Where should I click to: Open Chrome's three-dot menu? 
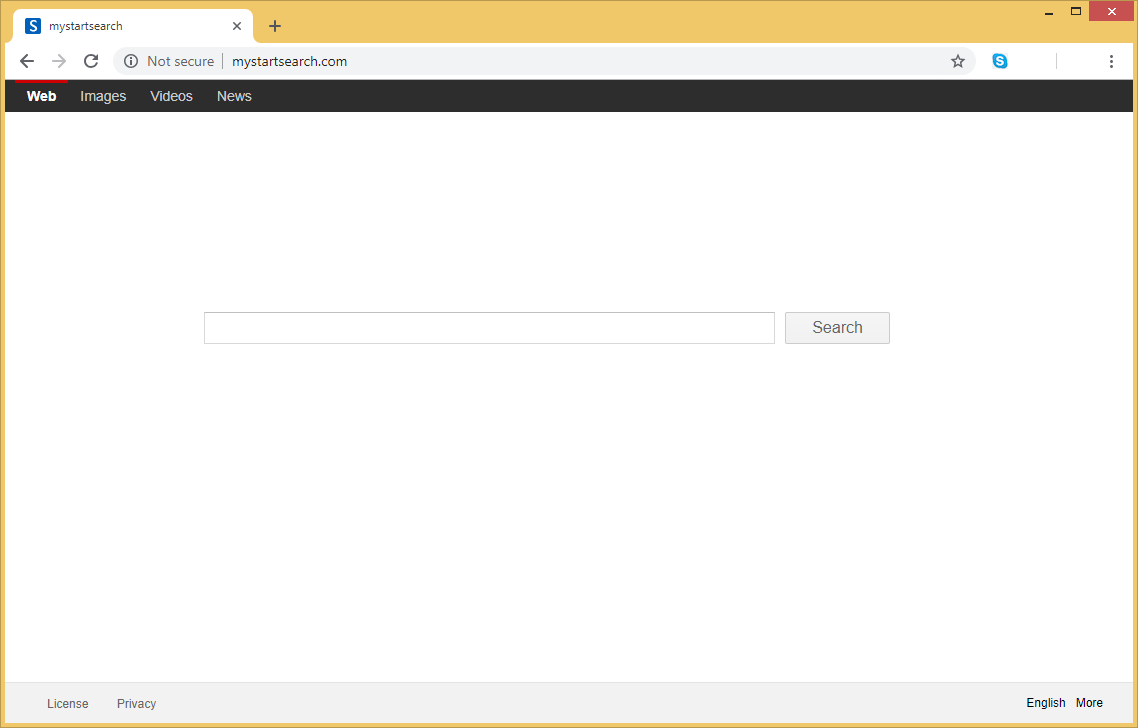click(1111, 61)
